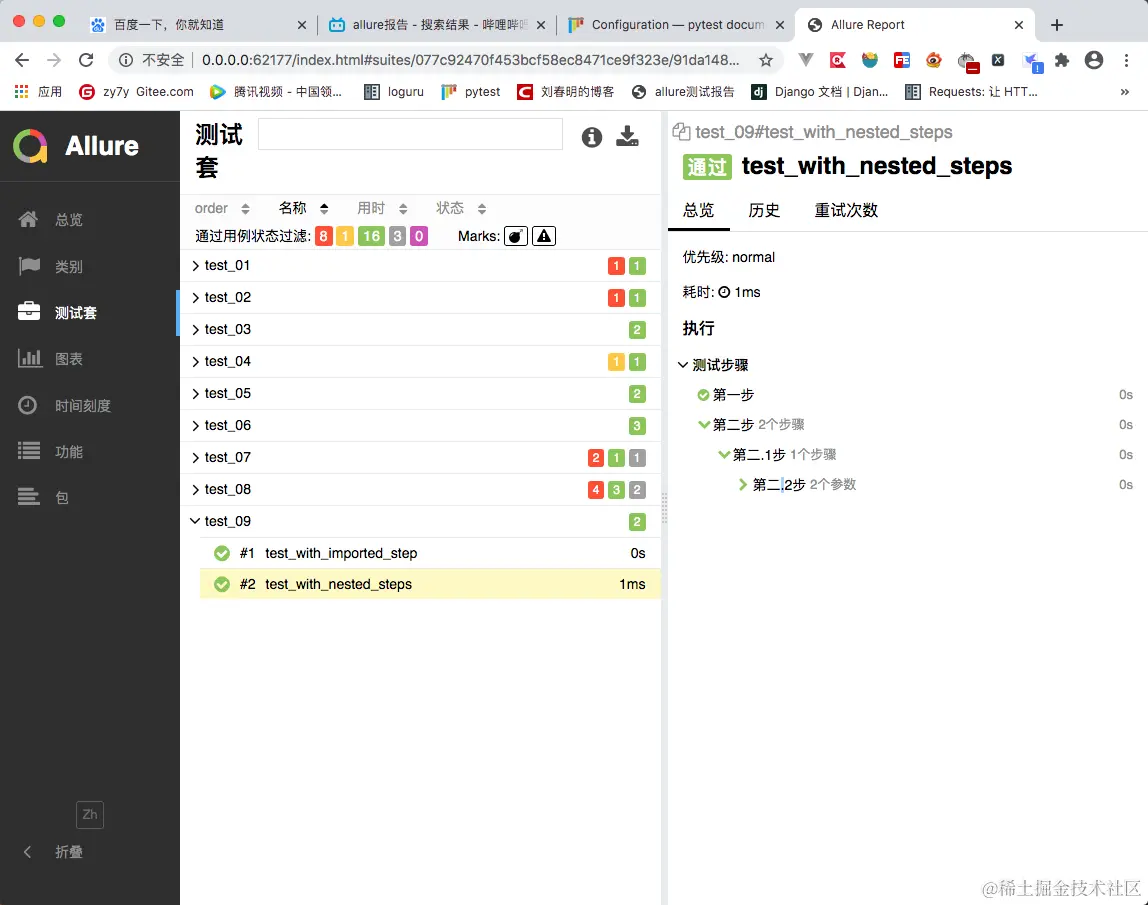Expand the test_01 suite
This screenshot has height=905, width=1148.
420,266
